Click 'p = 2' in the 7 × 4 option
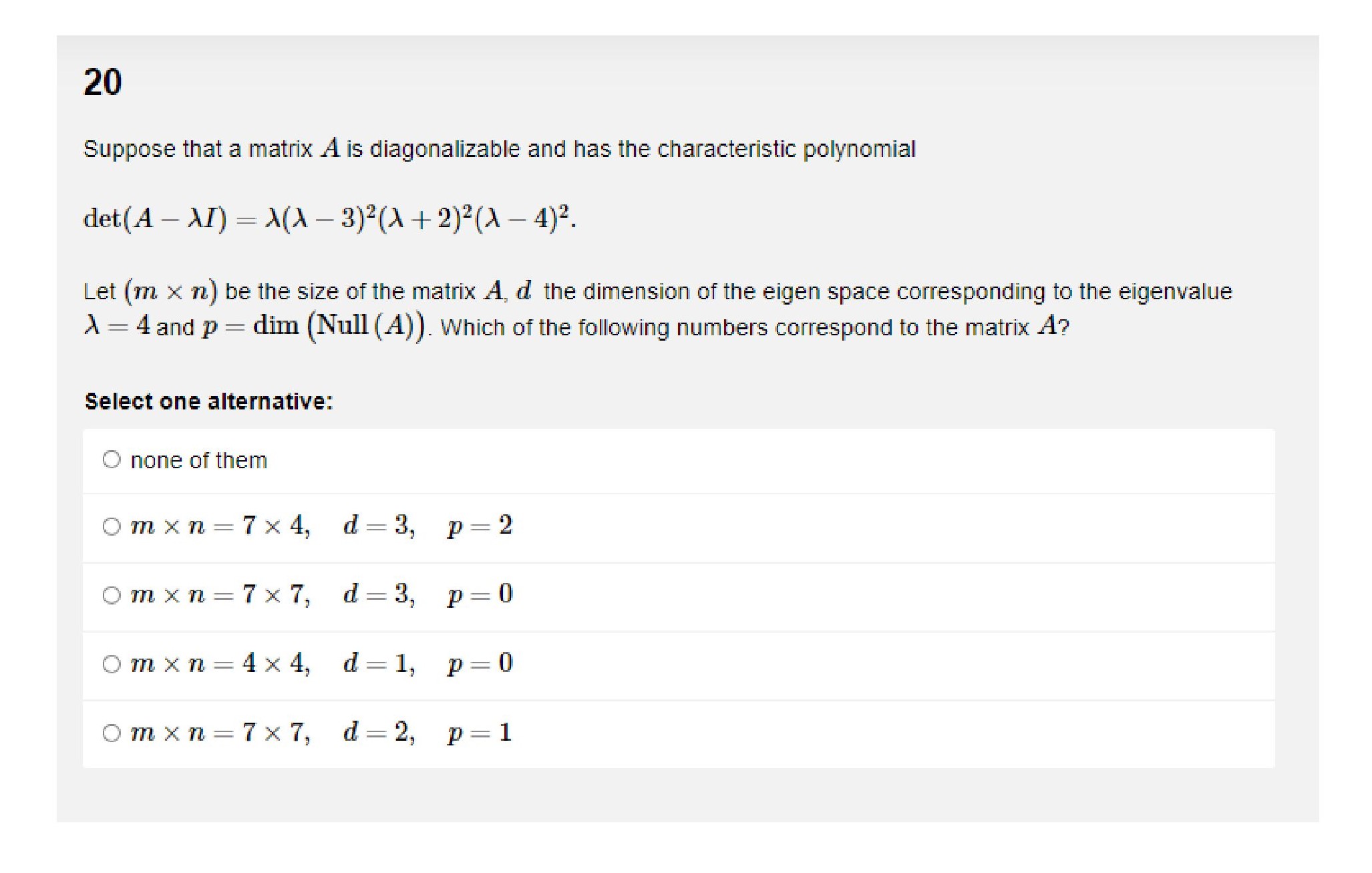Viewport: 1372px width, 873px height. [480, 526]
